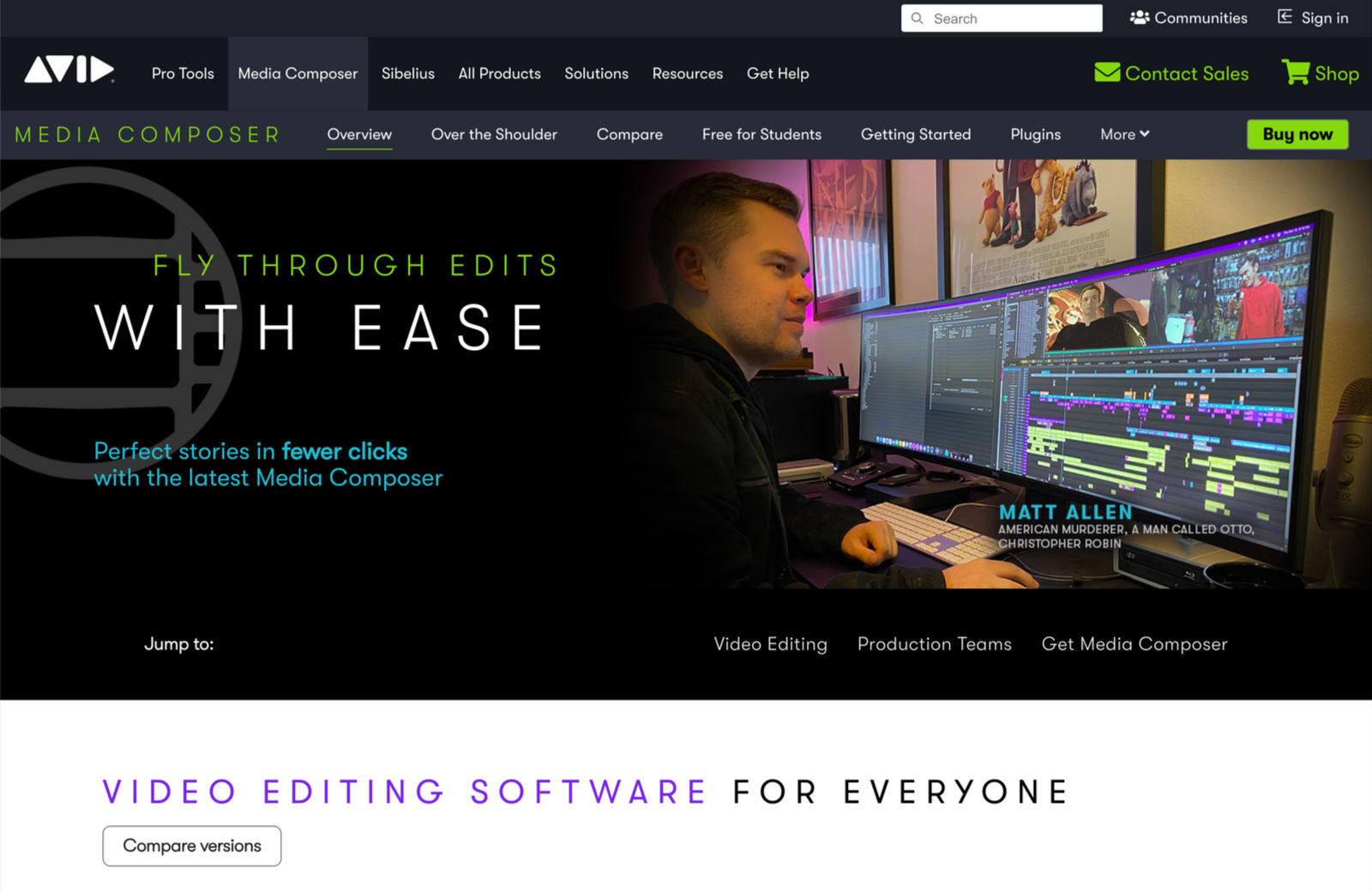1372x892 pixels.
Task: Click the Sign in arrow icon
Action: click(1285, 17)
